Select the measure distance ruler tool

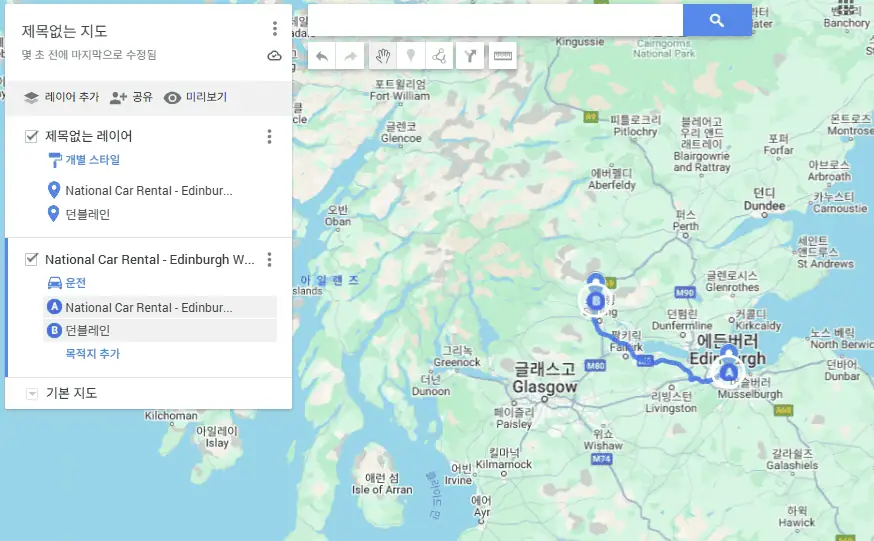(x=503, y=56)
